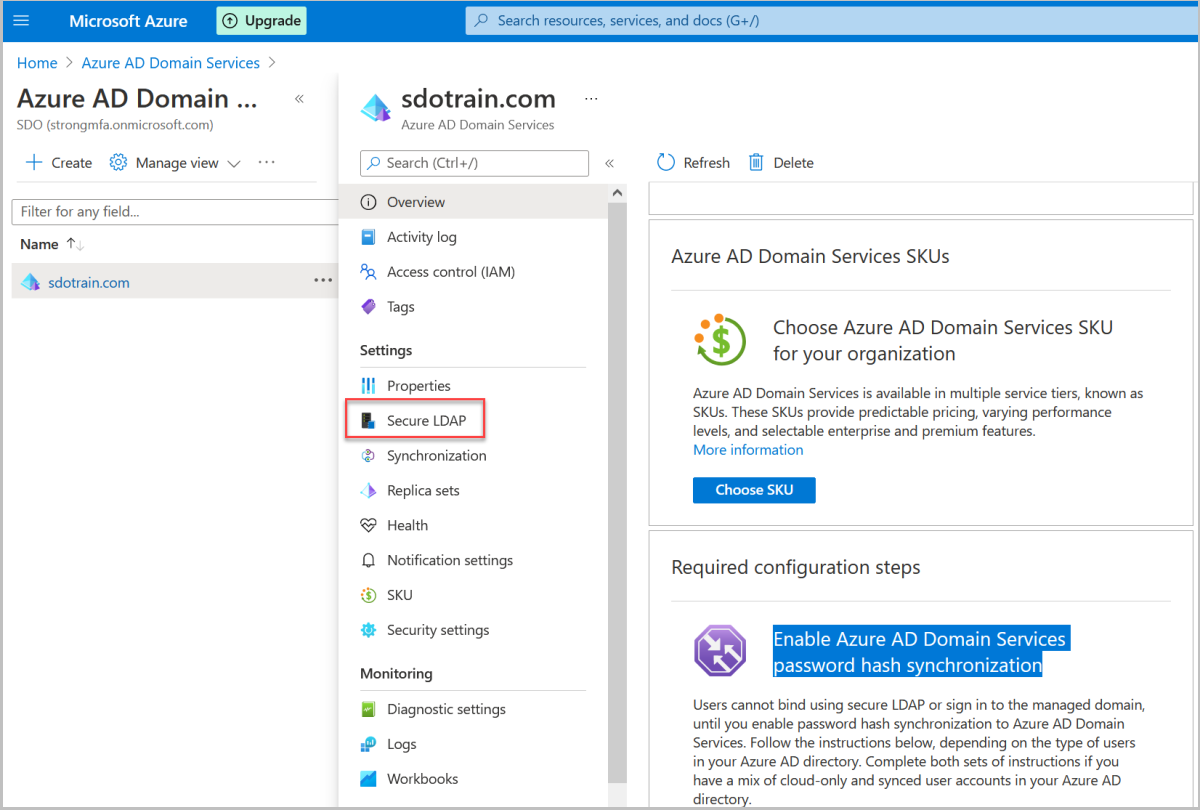
Task: Open more commands ellipsis beside Manage view
Action: pos(266,162)
